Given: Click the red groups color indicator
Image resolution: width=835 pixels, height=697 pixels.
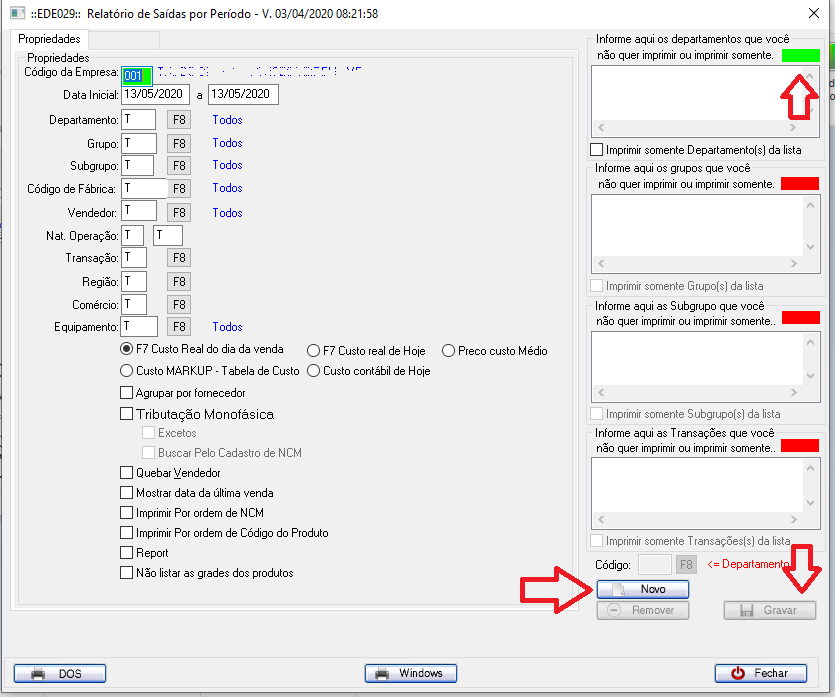Looking at the screenshot, I should [800, 183].
